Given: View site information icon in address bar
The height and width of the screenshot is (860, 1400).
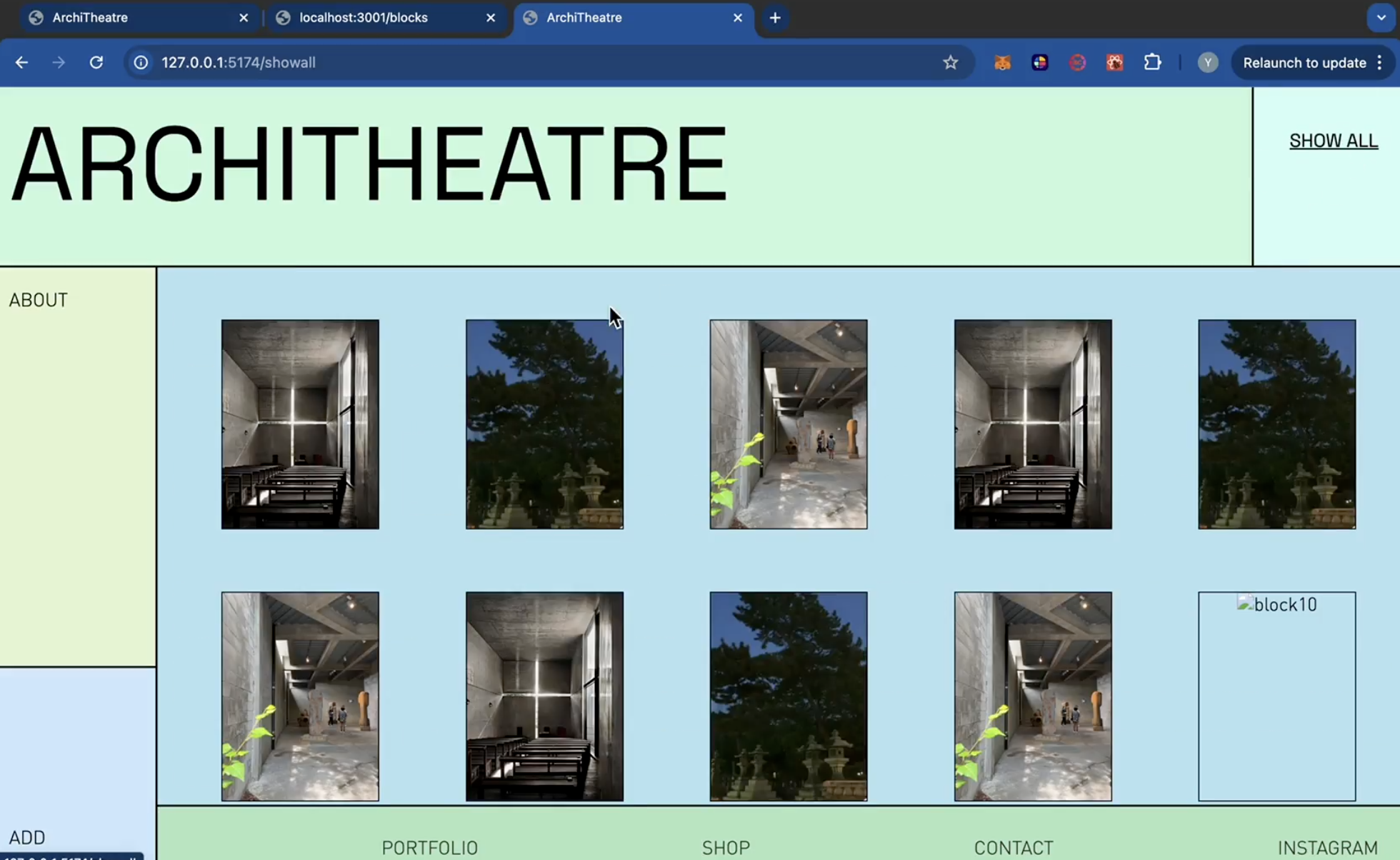Looking at the screenshot, I should pyautogui.click(x=141, y=63).
